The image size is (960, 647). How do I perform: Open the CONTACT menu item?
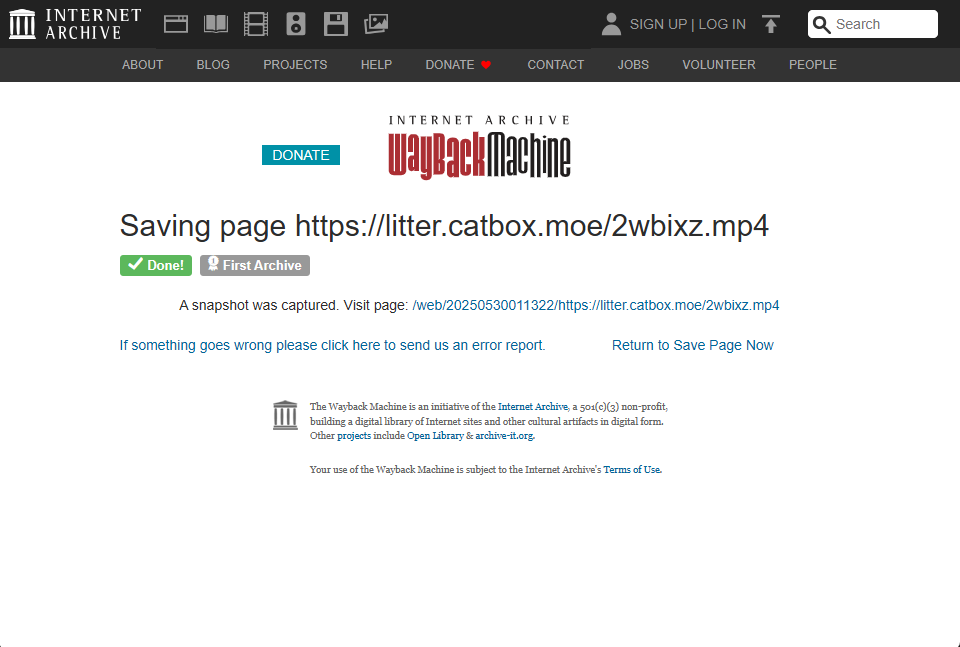556,65
